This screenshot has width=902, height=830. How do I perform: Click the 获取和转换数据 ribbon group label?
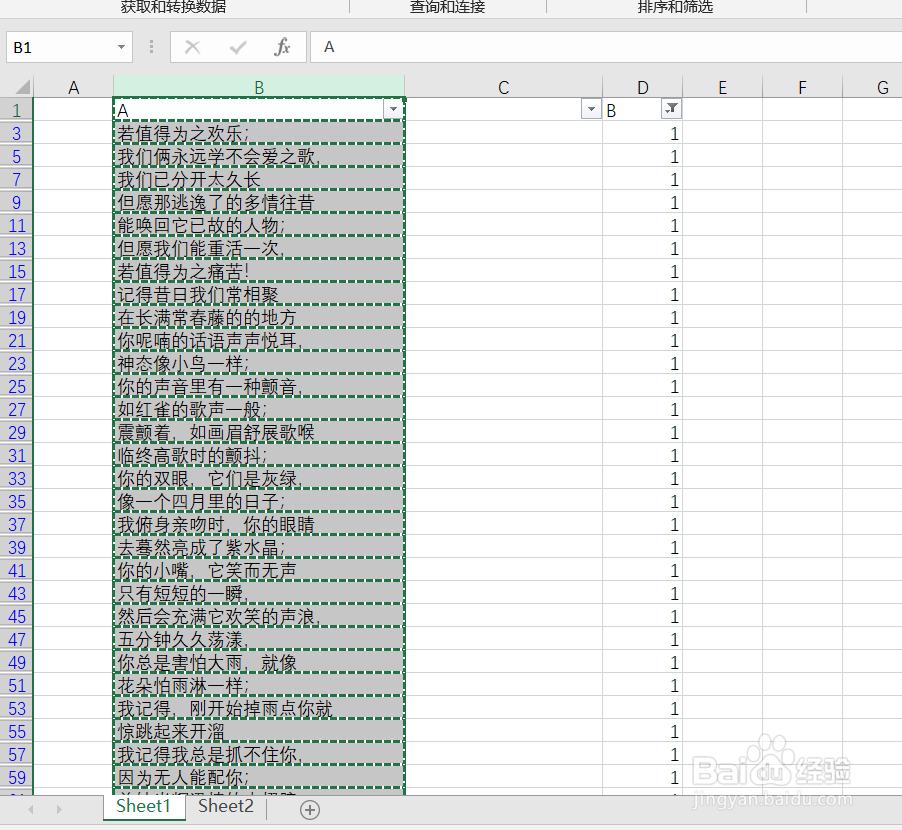tap(173, 6)
